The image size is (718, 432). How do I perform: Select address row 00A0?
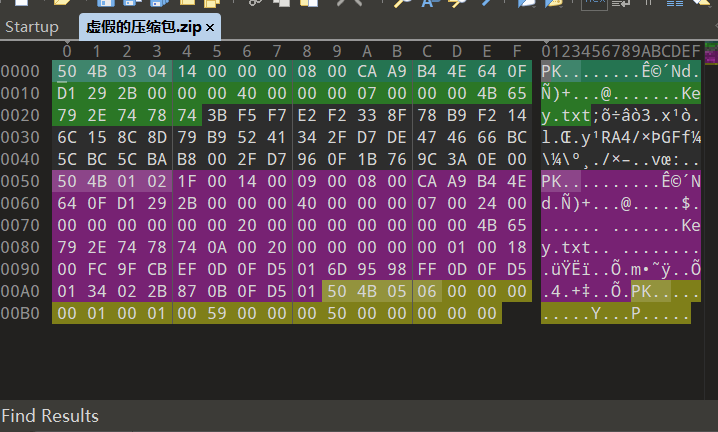coord(20,291)
